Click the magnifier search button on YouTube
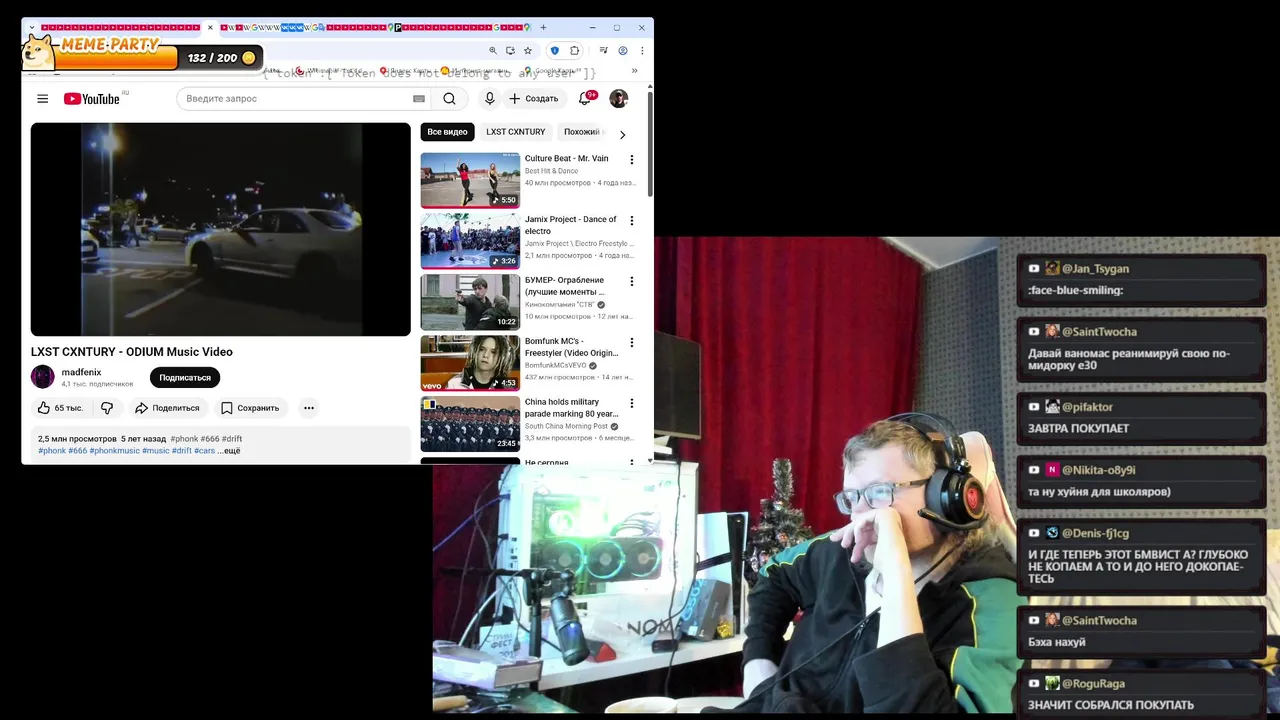Screen dimensions: 1280x720 (449, 98)
